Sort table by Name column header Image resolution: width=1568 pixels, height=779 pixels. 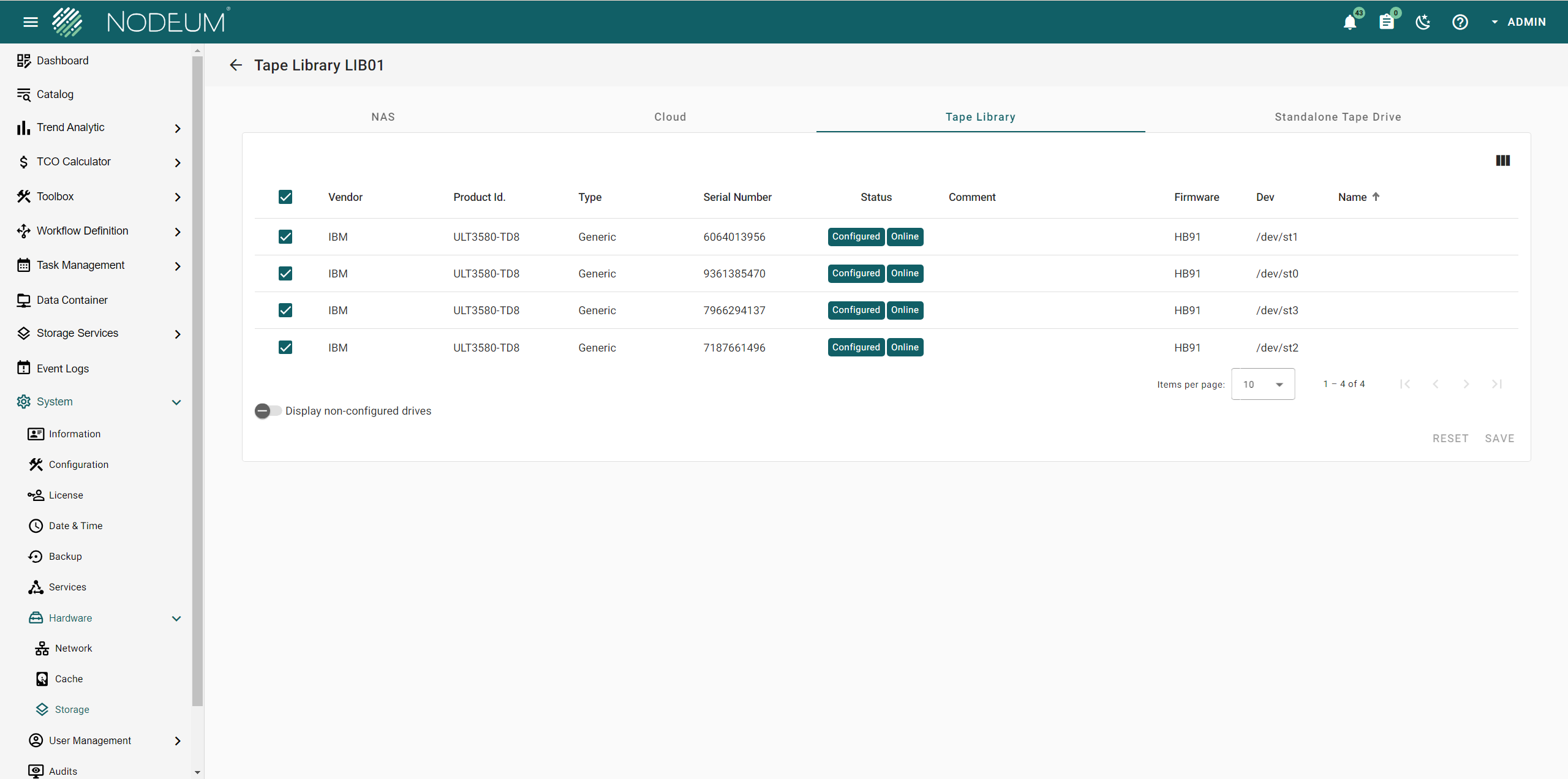click(x=1352, y=197)
